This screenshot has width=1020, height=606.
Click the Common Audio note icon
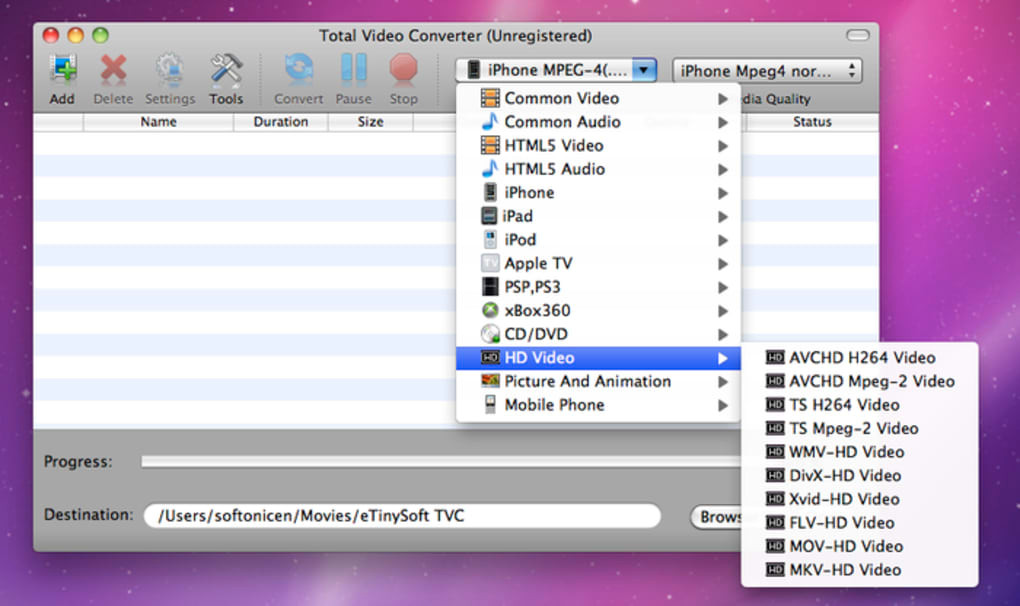point(490,122)
